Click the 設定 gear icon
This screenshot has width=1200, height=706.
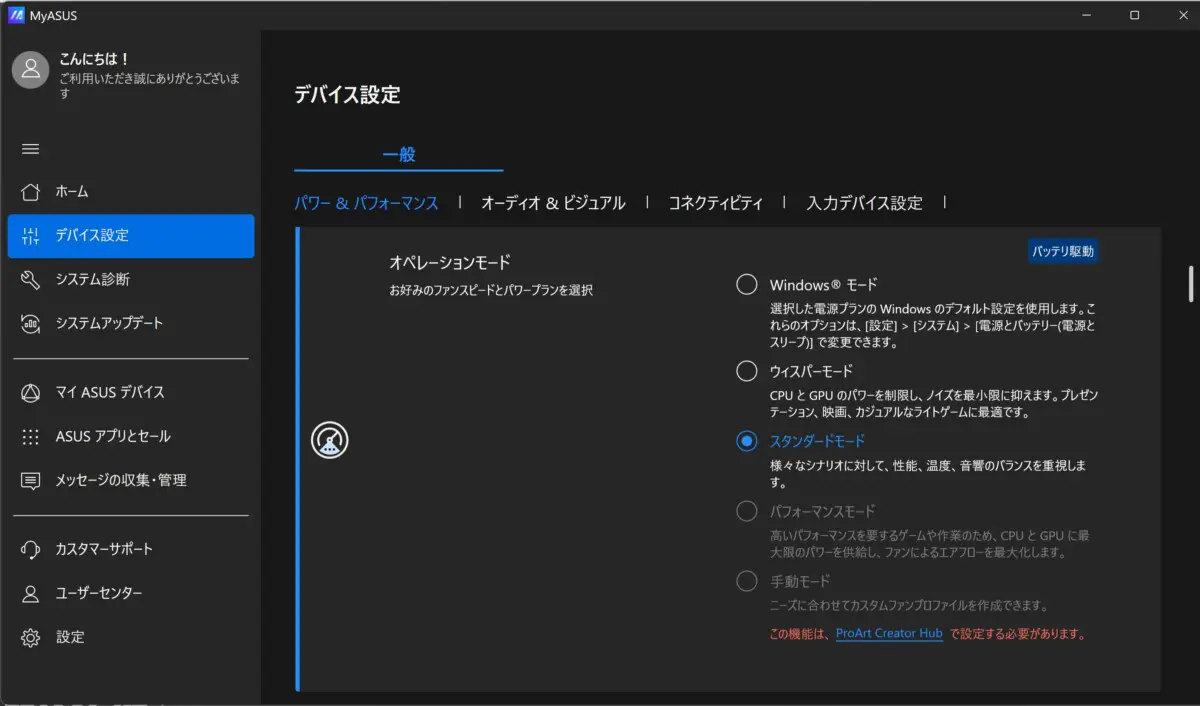(x=31, y=637)
